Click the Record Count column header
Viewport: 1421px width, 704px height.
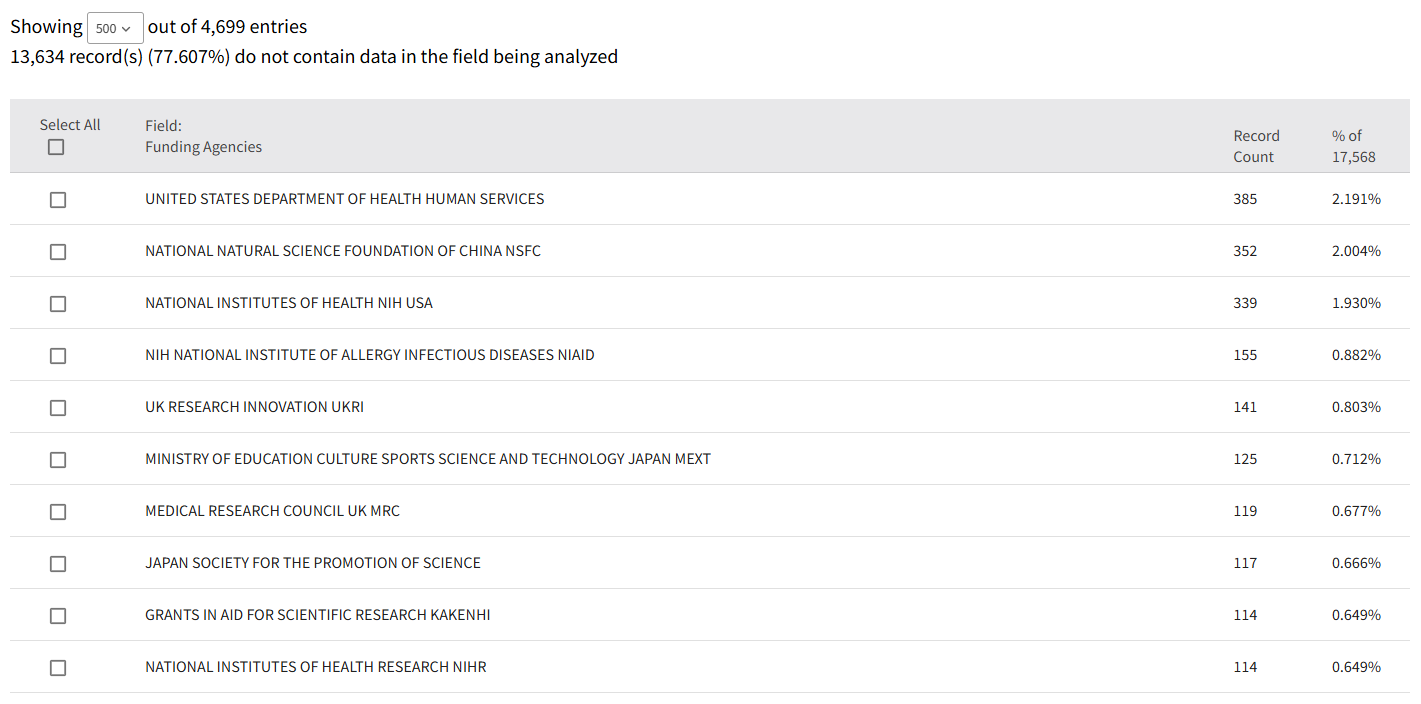(x=1255, y=146)
